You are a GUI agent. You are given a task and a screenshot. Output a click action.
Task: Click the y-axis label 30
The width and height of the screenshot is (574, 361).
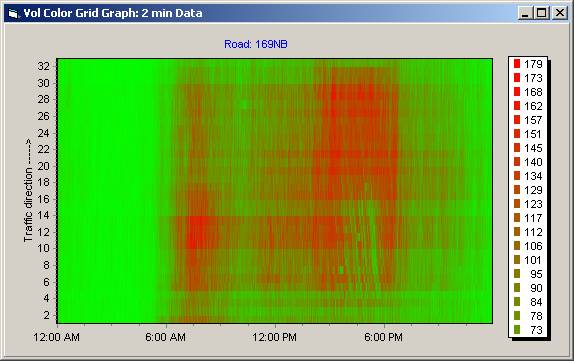click(x=43, y=83)
